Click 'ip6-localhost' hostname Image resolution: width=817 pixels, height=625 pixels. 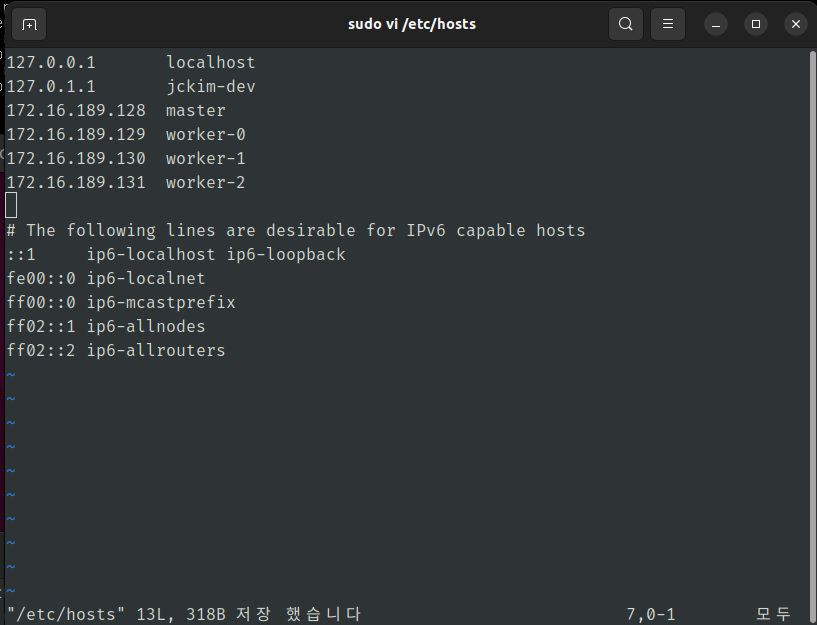point(151,254)
